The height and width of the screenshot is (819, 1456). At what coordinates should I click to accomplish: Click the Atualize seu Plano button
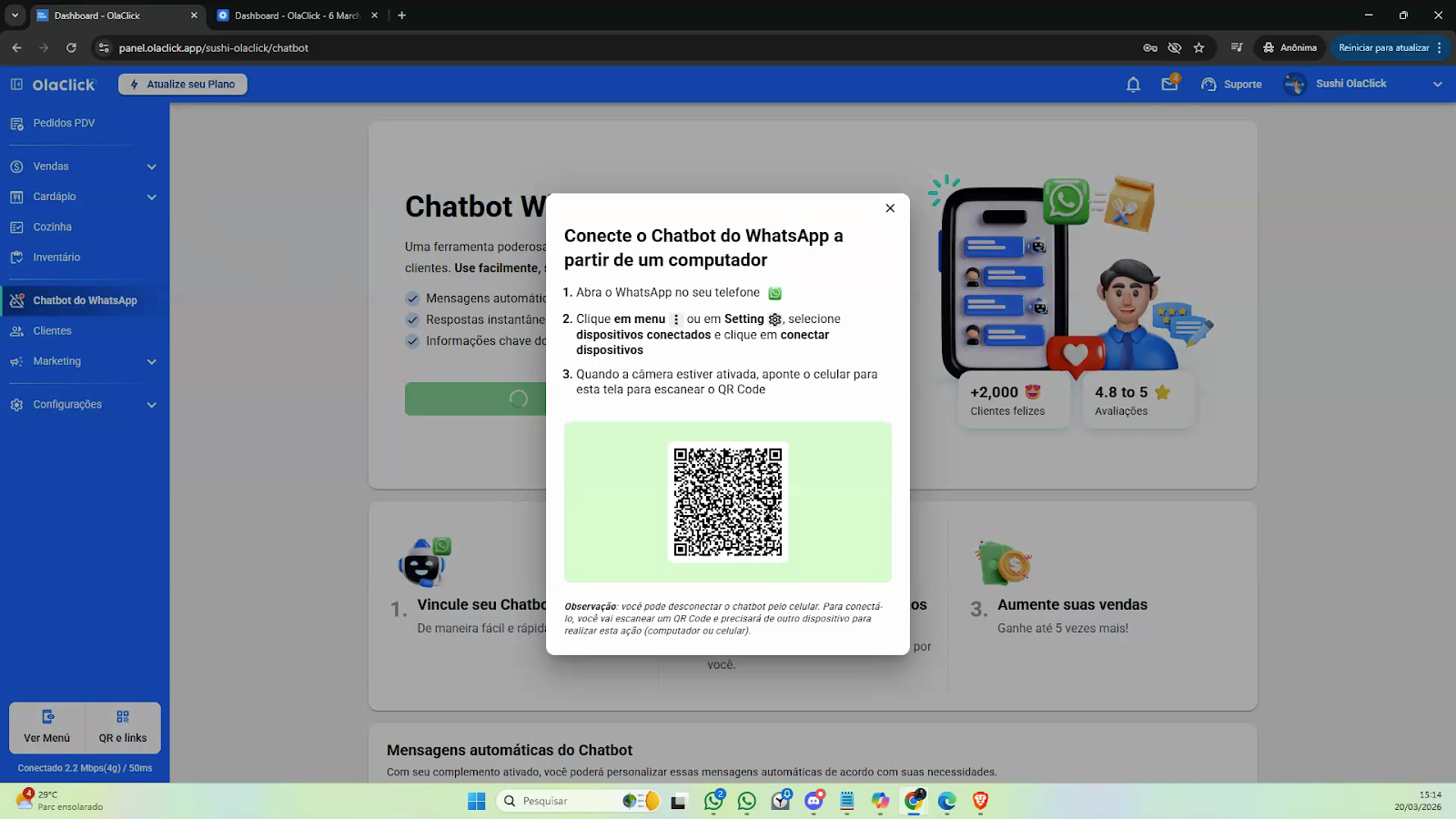click(x=183, y=85)
